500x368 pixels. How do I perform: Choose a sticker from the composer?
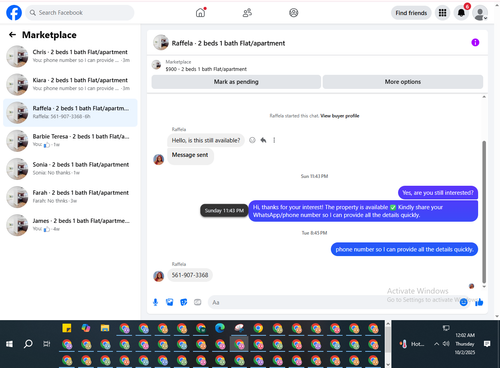(184, 302)
